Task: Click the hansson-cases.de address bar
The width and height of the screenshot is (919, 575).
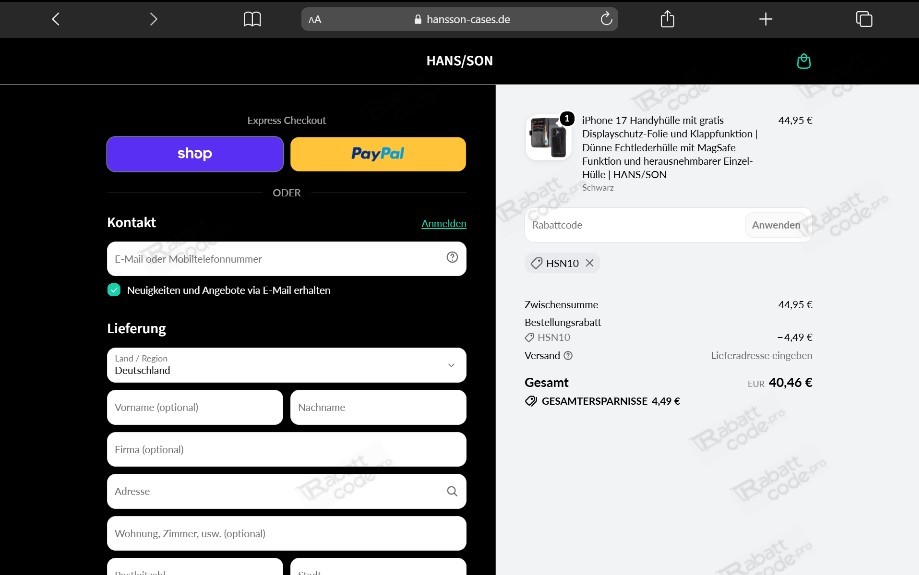Action: (460, 19)
